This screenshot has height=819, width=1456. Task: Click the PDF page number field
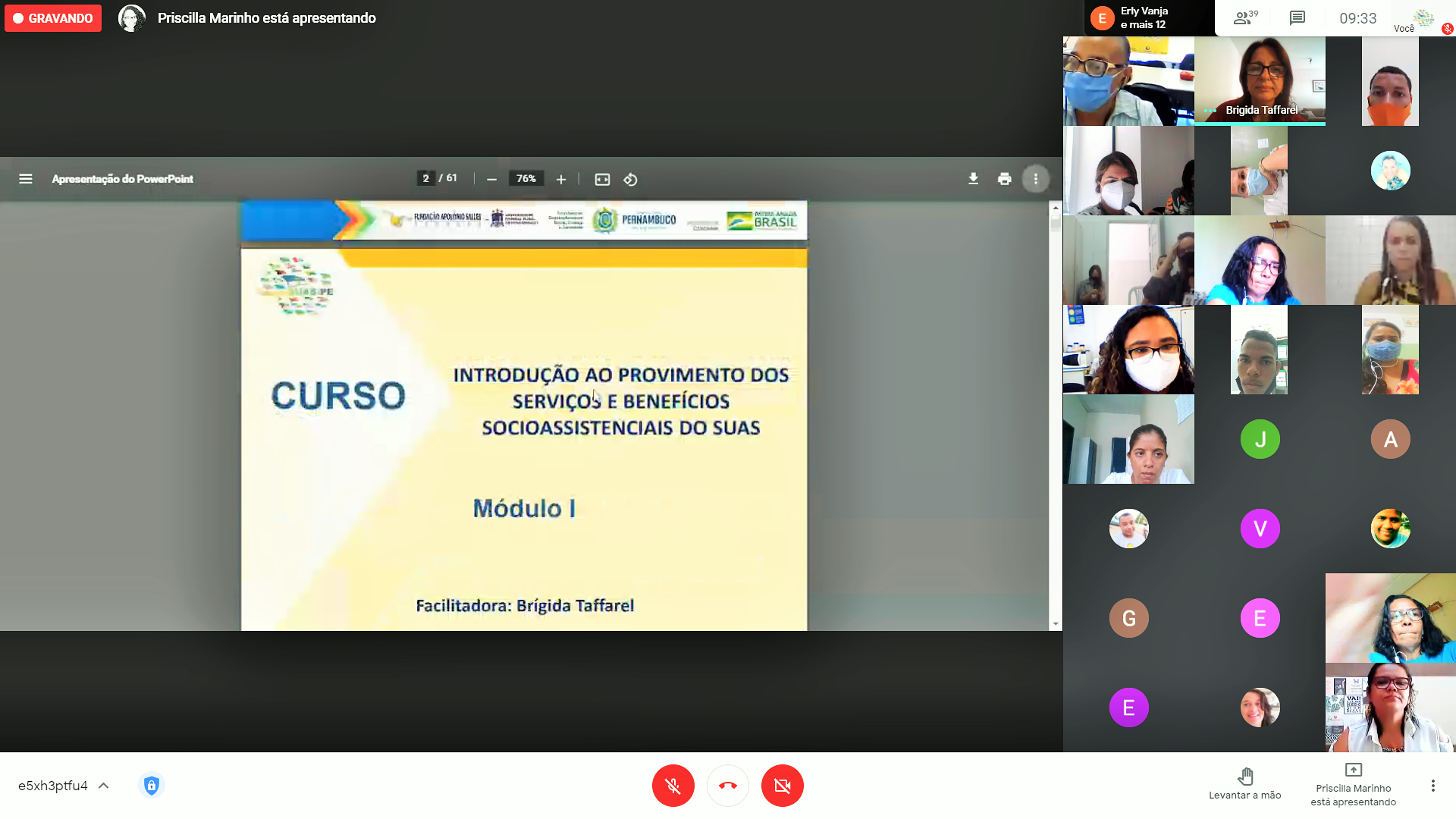[426, 178]
